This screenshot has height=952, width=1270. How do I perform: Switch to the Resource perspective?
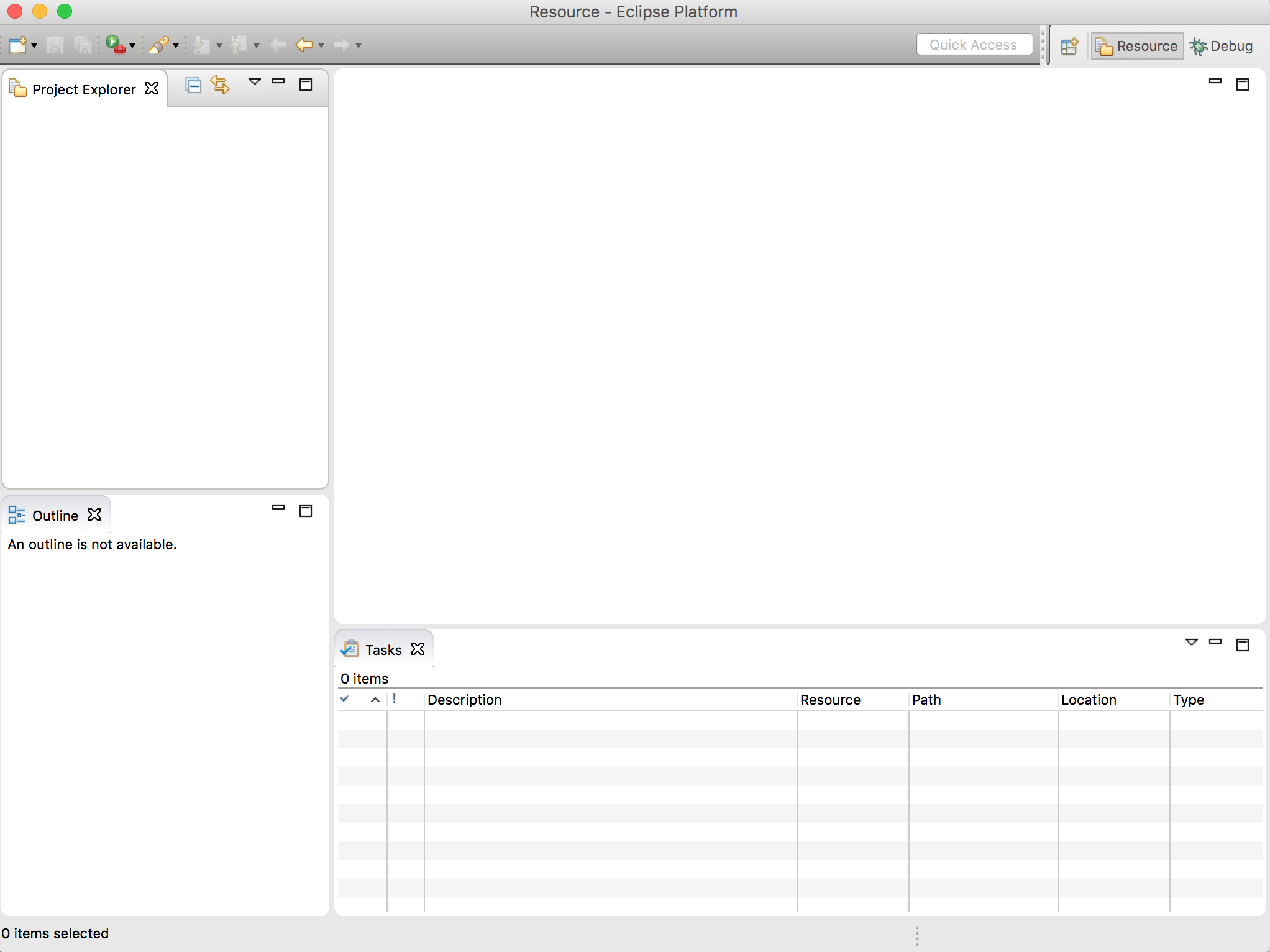pos(1138,46)
